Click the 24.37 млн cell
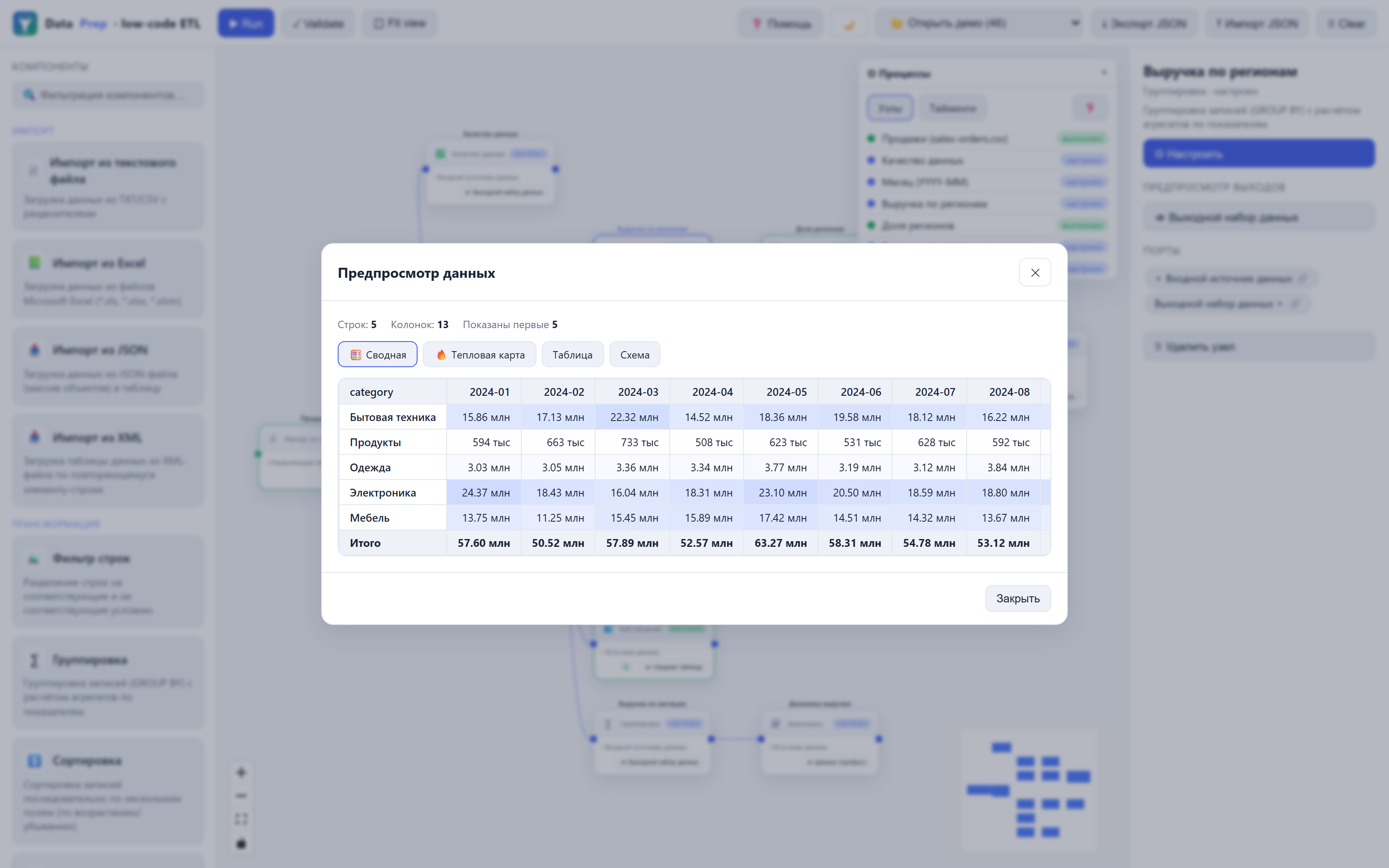The image size is (1389, 868). tap(484, 493)
